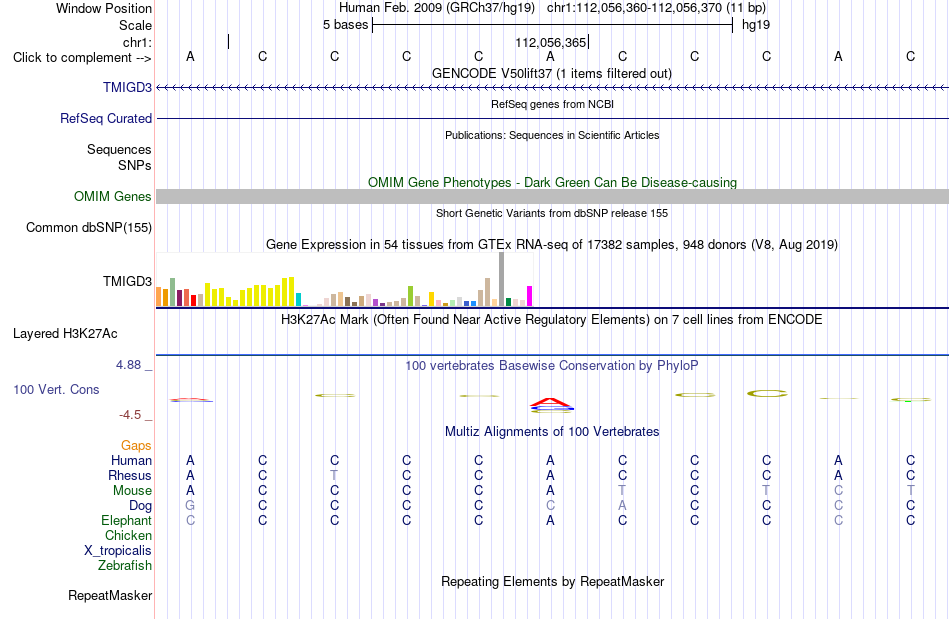Viewport: 950px width, 619px height.
Task: Click 'Human Feb. 2009 (GRCh37/hg19)' header text
Action: (x=437, y=8)
